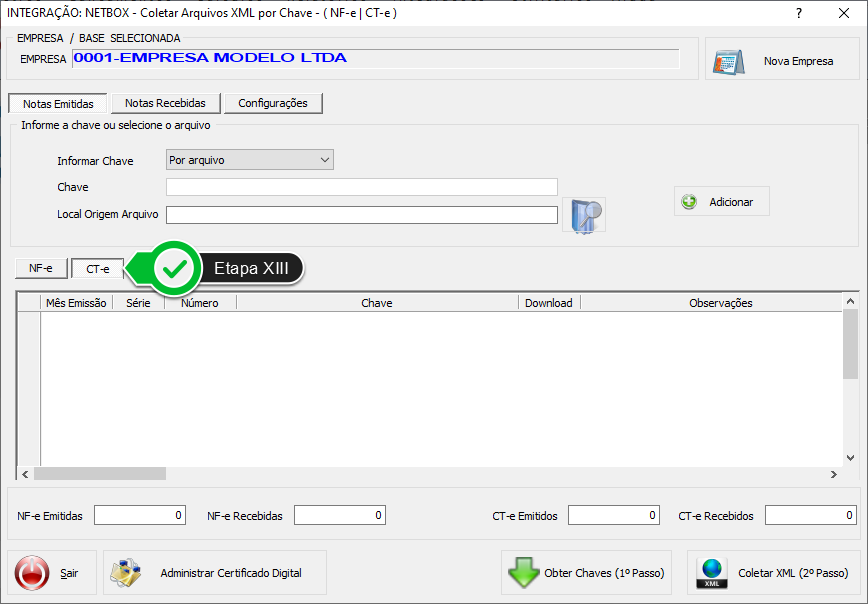Click the CT-e Emitidos count field
Image resolution: width=868 pixels, height=604 pixels.
tap(614, 515)
